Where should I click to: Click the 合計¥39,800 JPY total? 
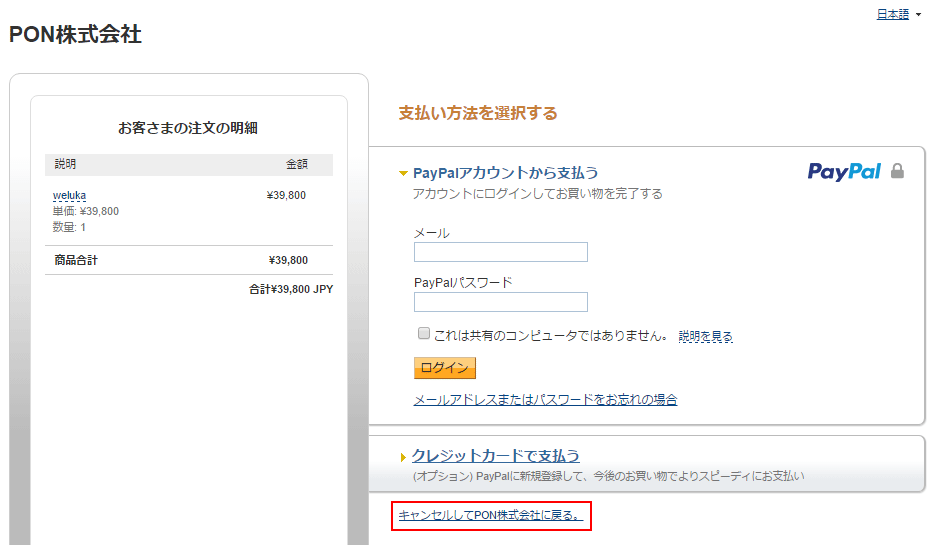click(291, 289)
